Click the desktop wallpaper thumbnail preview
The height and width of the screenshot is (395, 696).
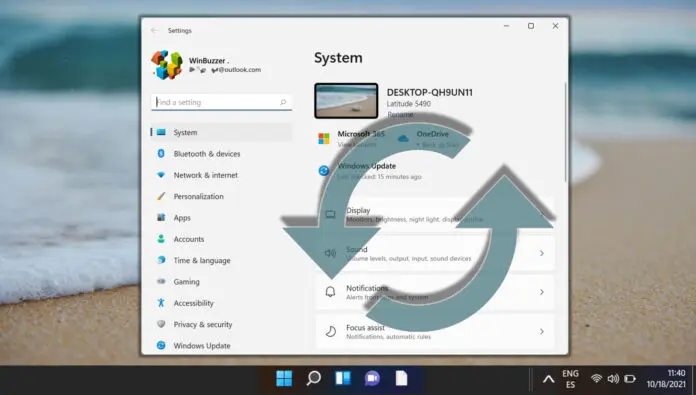coord(346,101)
